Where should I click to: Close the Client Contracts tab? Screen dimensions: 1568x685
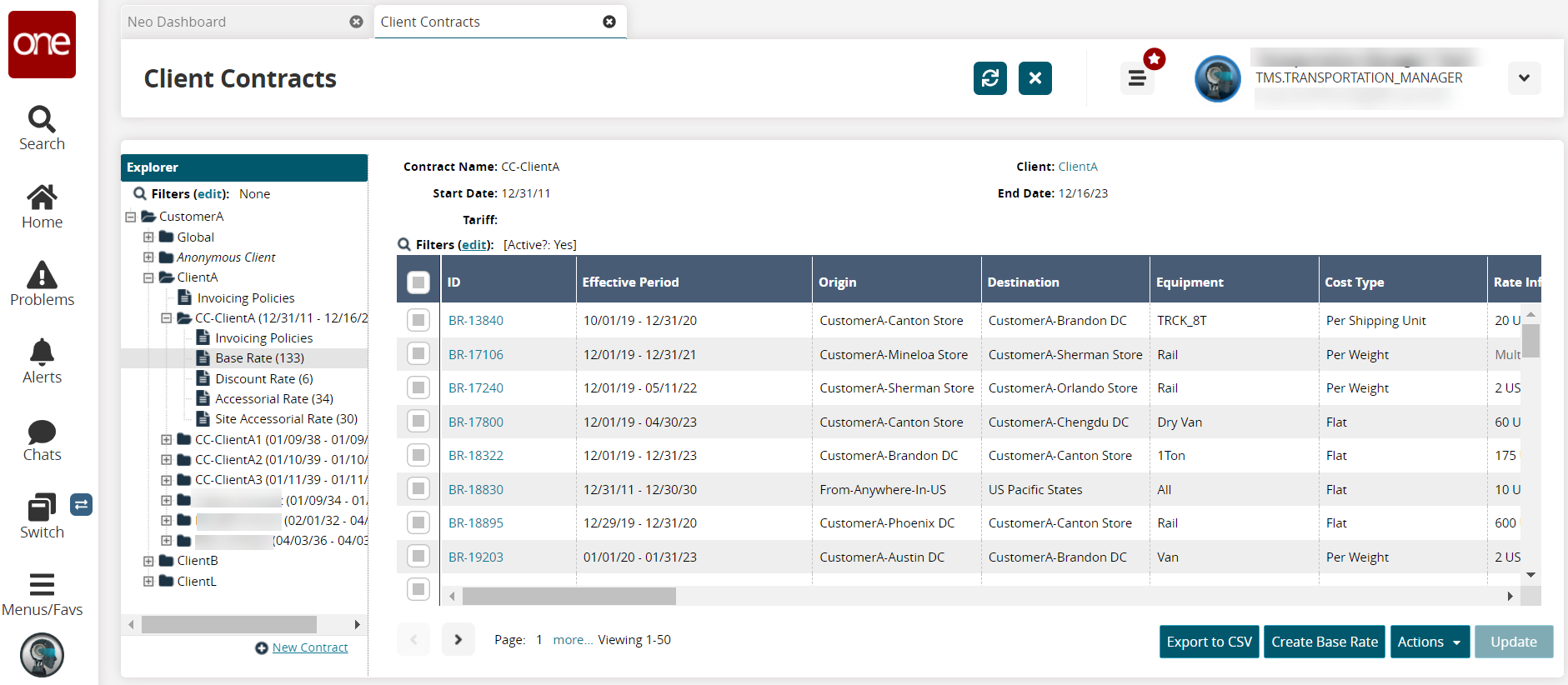(609, 22)
